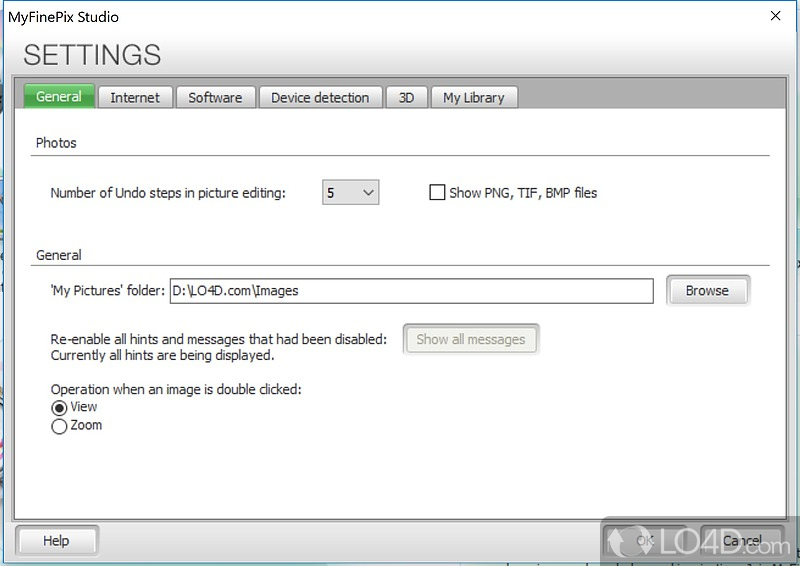Expand the Undo steps dropdown
This screenshot has width=800, height=566.
pyautogui.click(x=351, y=192)
